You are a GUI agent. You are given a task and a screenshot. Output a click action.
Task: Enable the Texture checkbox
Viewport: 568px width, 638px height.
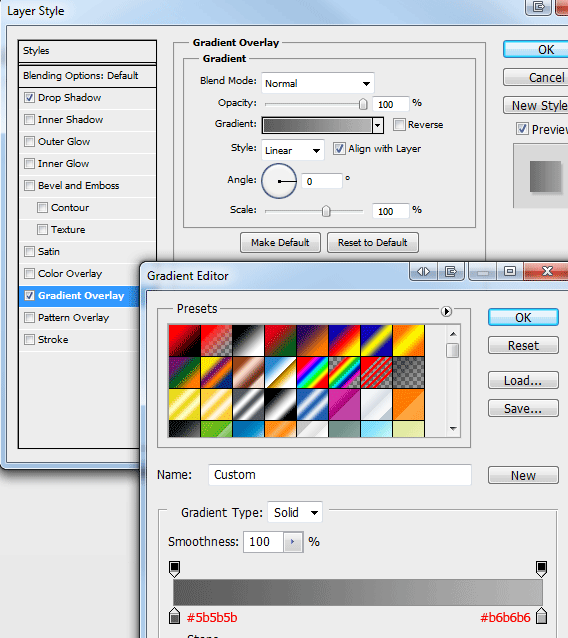42,229
